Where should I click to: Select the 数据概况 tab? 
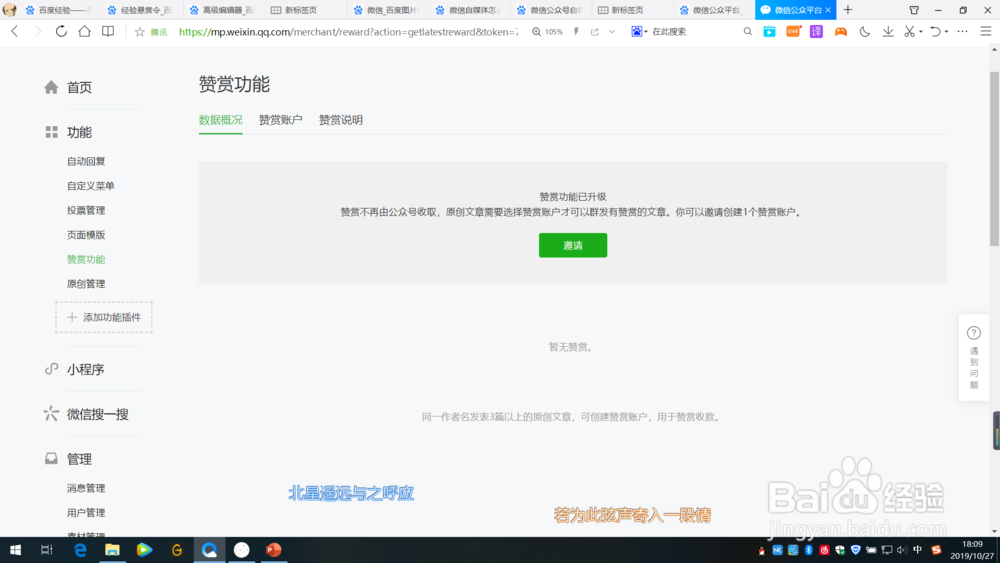[x=221, y=120]
